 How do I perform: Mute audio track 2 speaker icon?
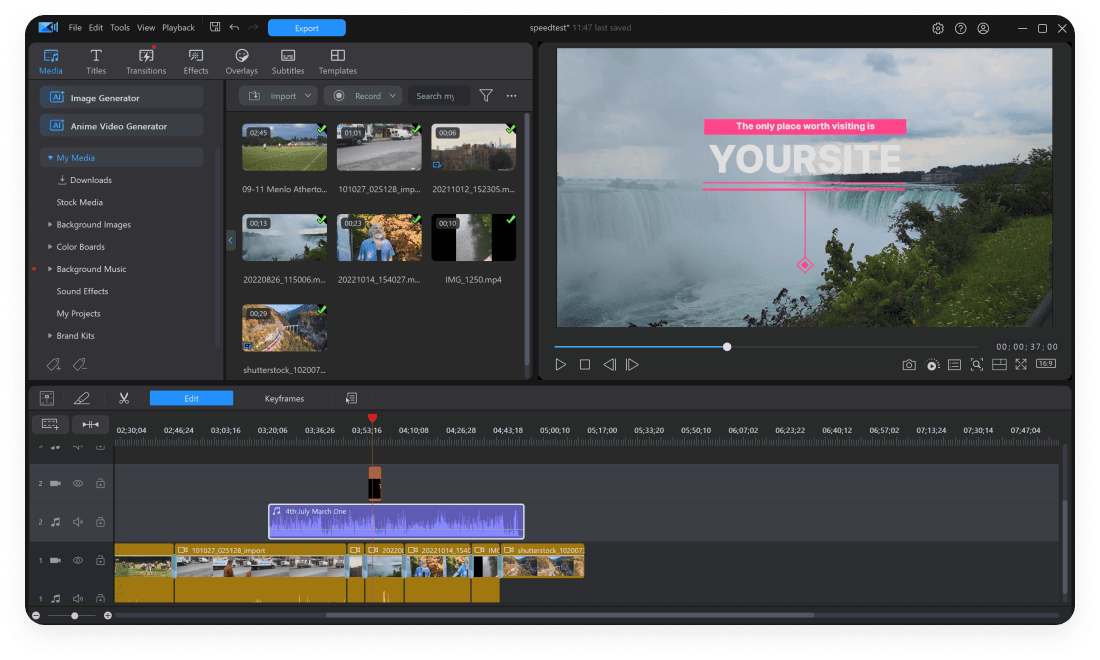(77, 521)
